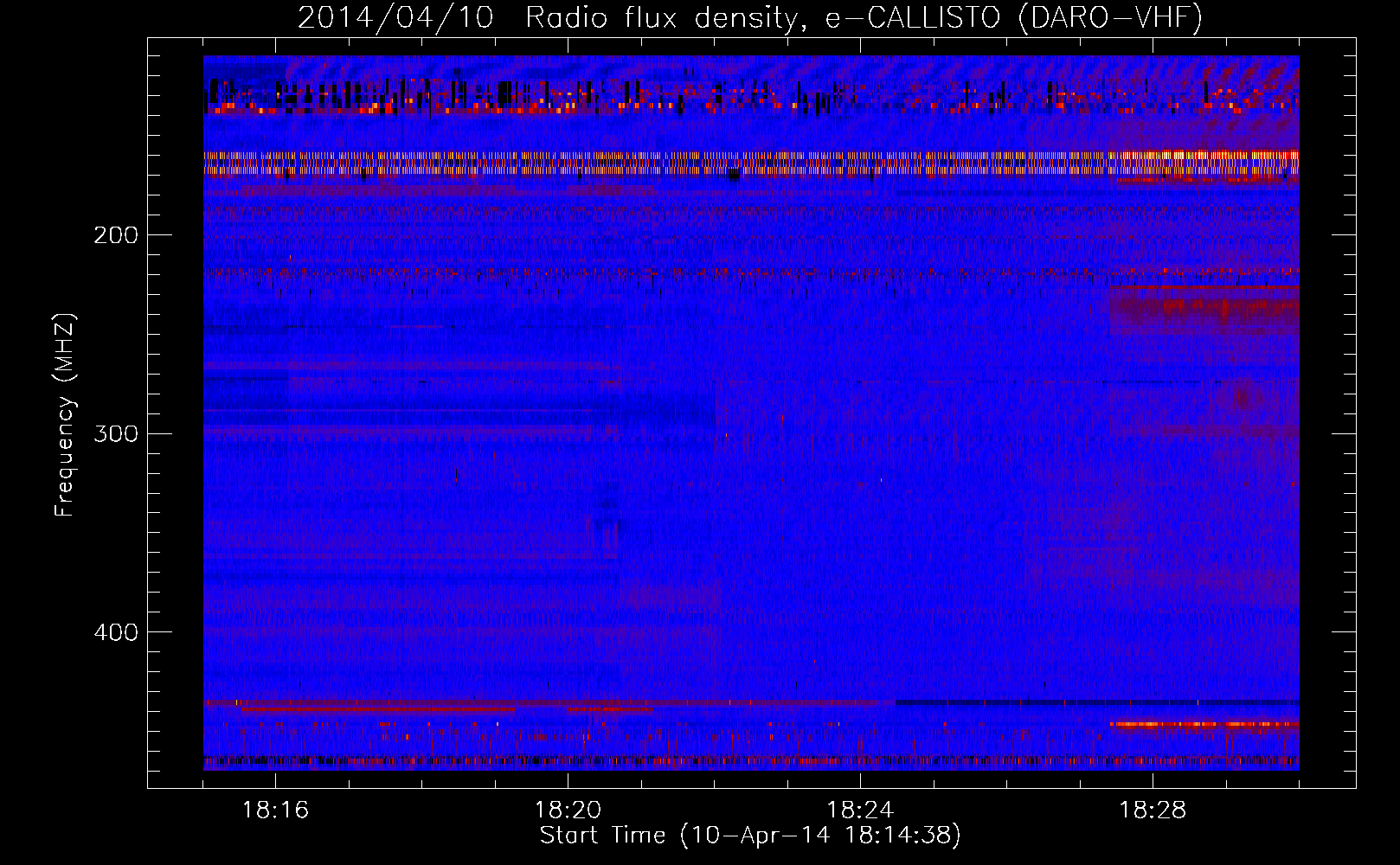Click the 400 frequency tick label

click(x=116, y=632)
